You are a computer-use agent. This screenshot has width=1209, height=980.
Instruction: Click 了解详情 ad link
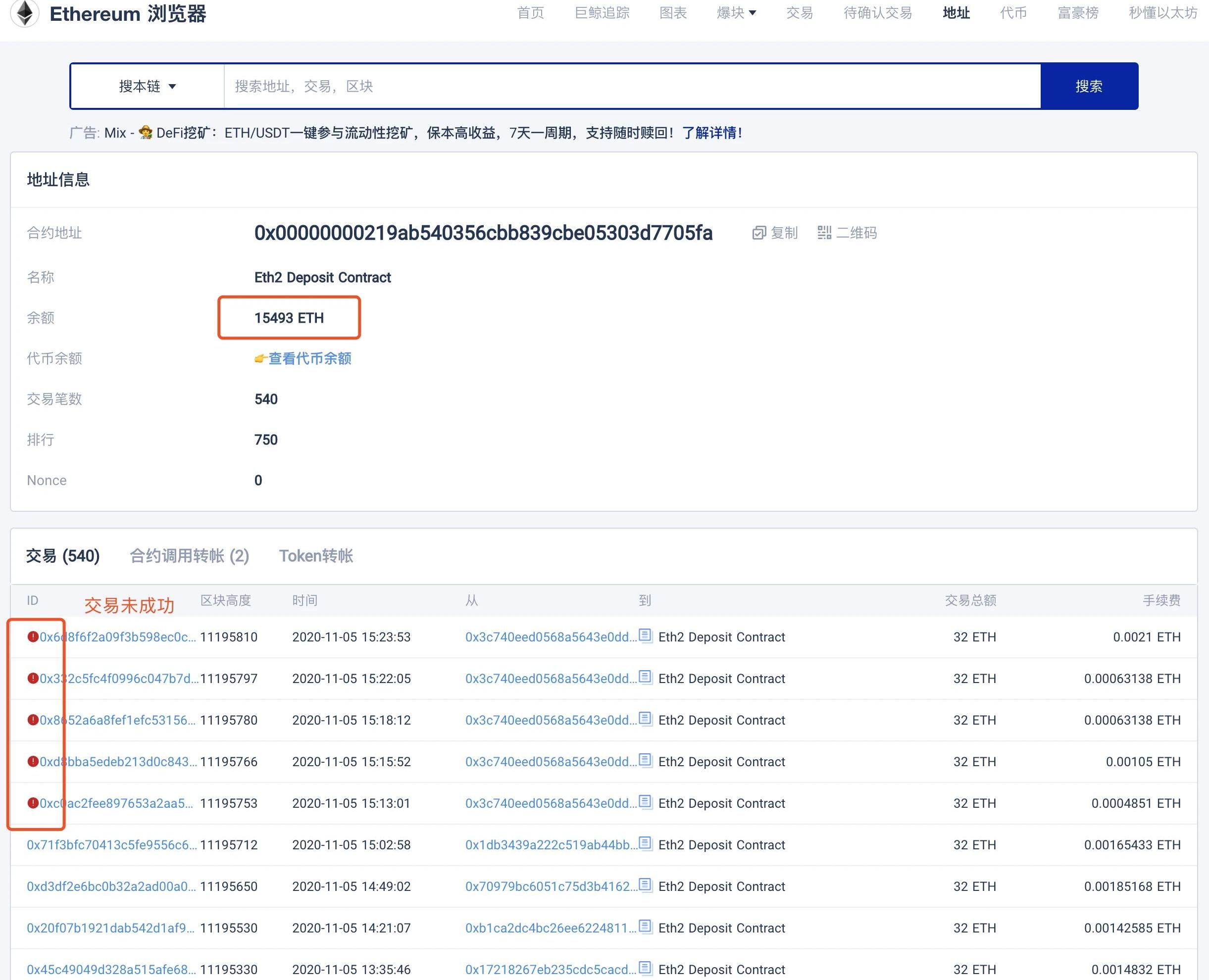[x=712, y=133]
